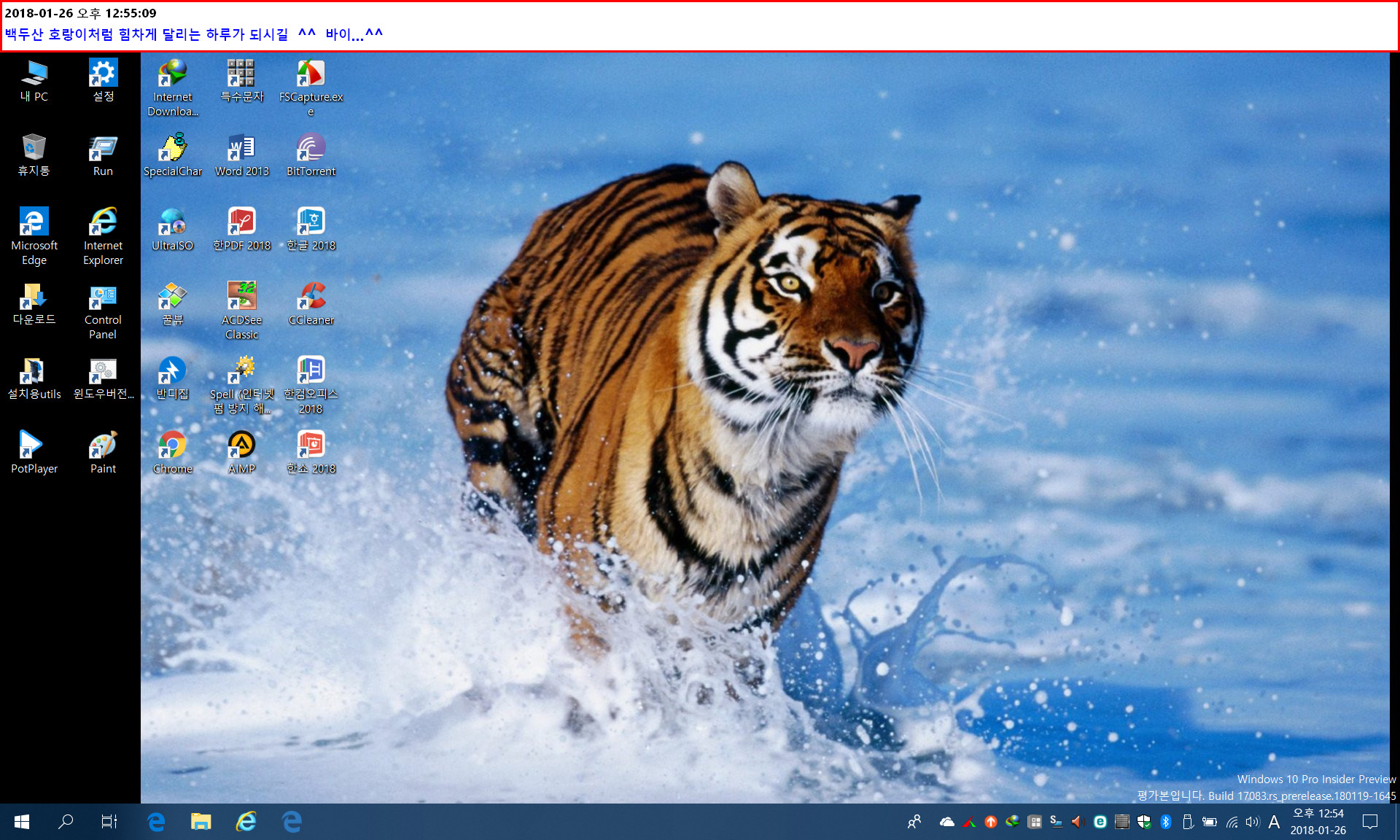Select the Spell 인터넷 desktop shortcut
1400x840 pixels.
pos(242,386)
